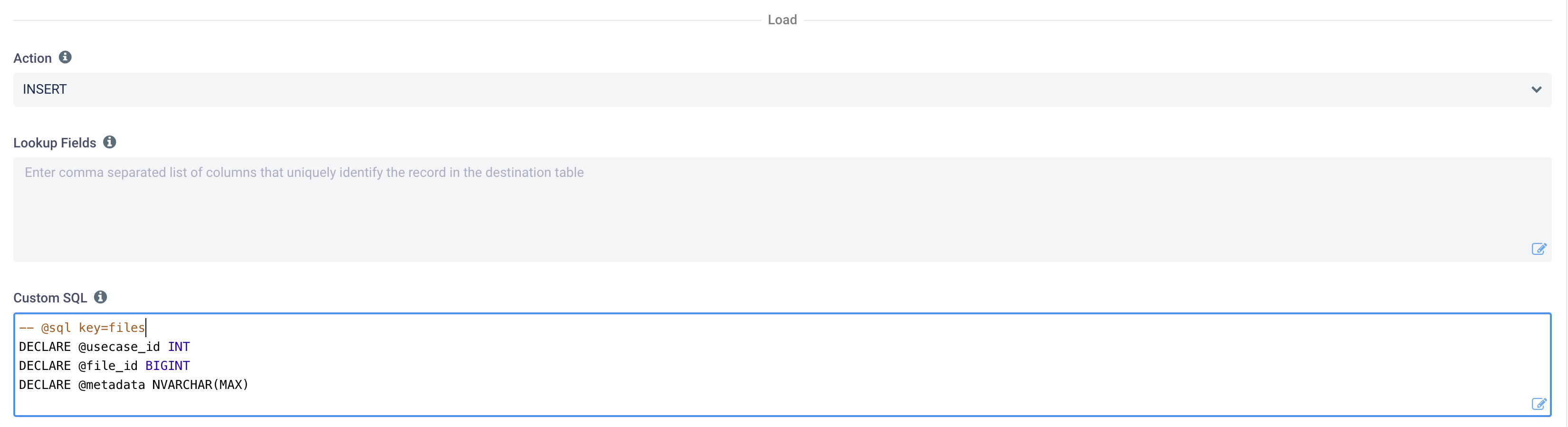Image resolution: width=1568 pixels, height=427 pixels.
Task: Open the Custom SQL expanded editor icon
Action: click(1538, 404)
